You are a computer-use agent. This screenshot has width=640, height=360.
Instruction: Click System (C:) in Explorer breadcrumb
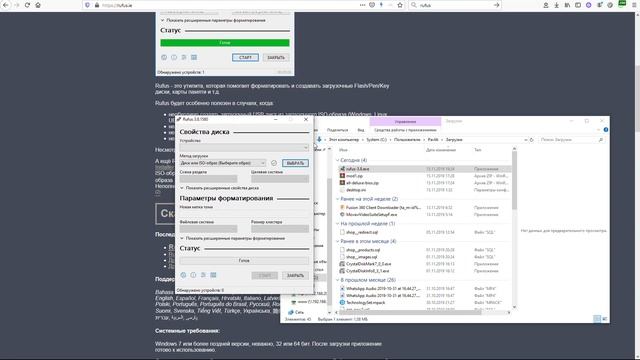(376, 140)
